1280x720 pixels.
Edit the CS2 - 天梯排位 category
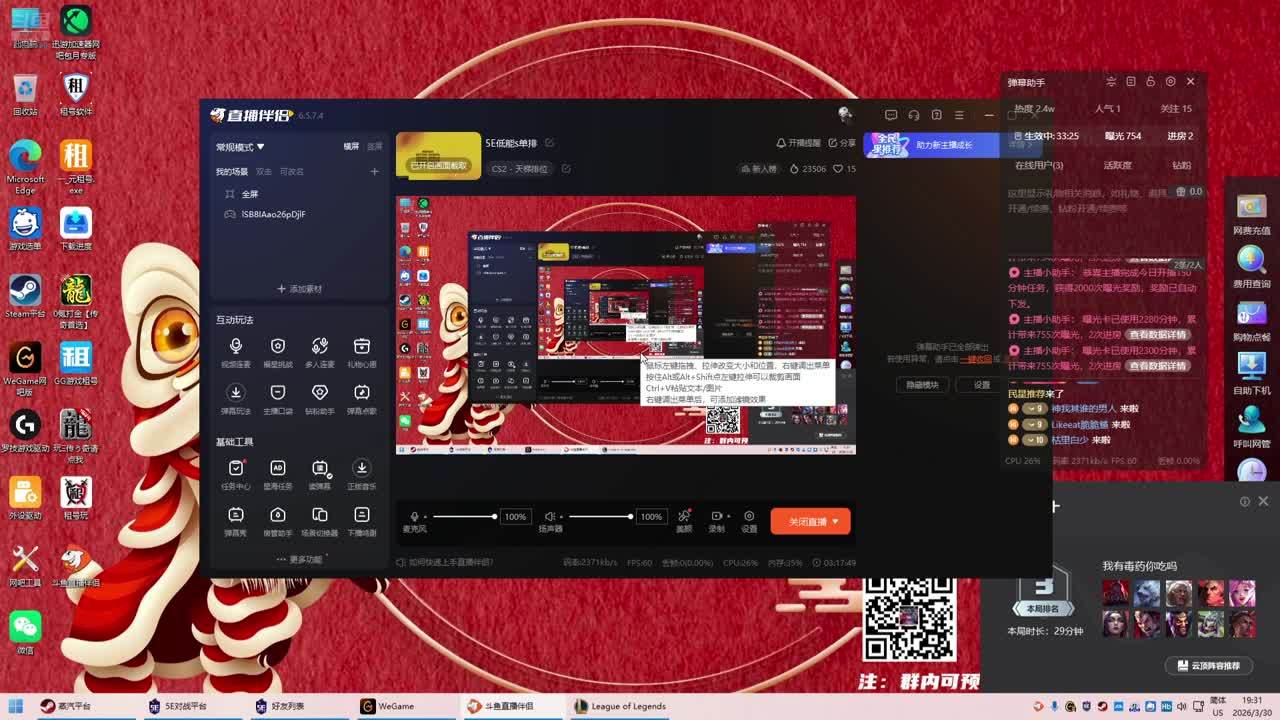(565, 169)
